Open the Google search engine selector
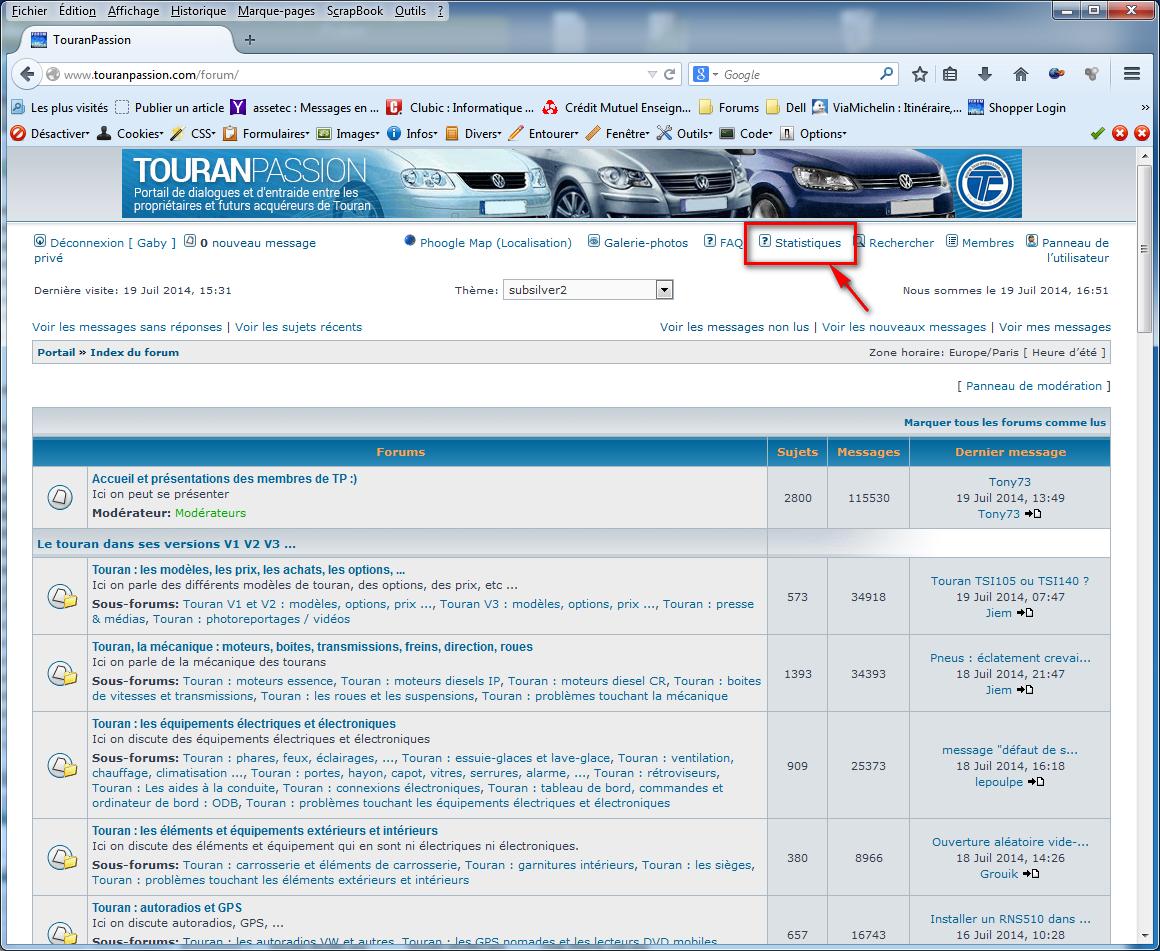Image resolution: width=1160 pixels, height=951 pixels. point(704,74)
